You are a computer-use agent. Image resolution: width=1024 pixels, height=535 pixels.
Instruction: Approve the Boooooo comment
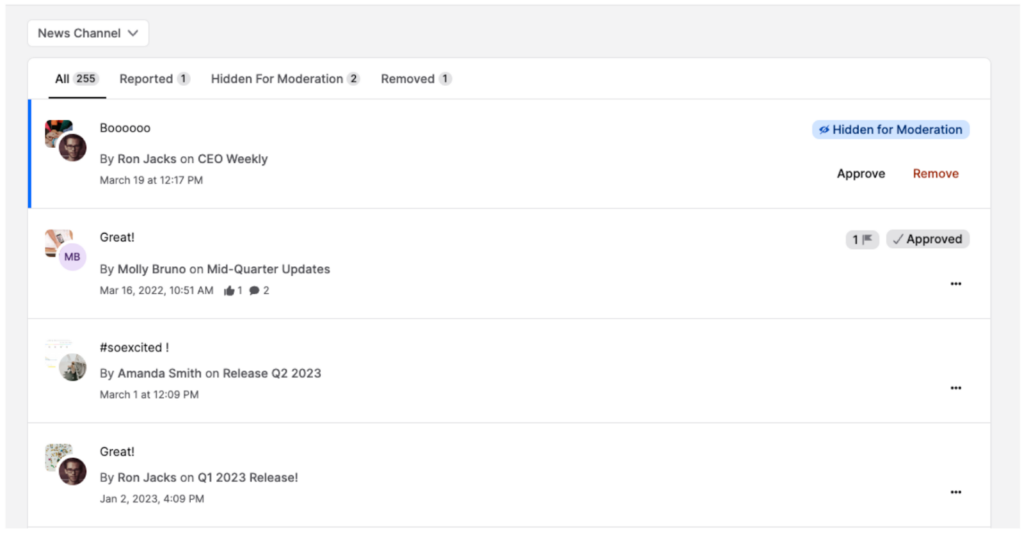pyautogui.click(x=860, y=174)
